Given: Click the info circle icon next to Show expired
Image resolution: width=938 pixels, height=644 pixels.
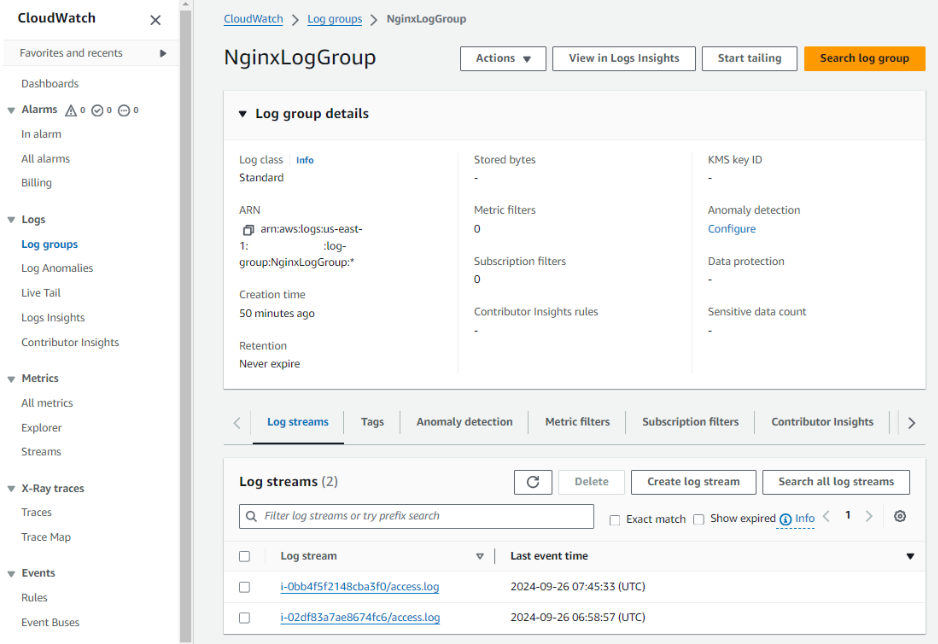Looking at the screenshot, I should tap(785, 519).
